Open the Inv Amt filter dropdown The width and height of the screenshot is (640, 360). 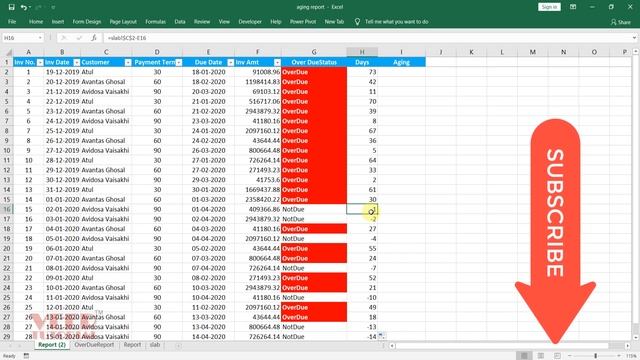[x=278, y=62]
